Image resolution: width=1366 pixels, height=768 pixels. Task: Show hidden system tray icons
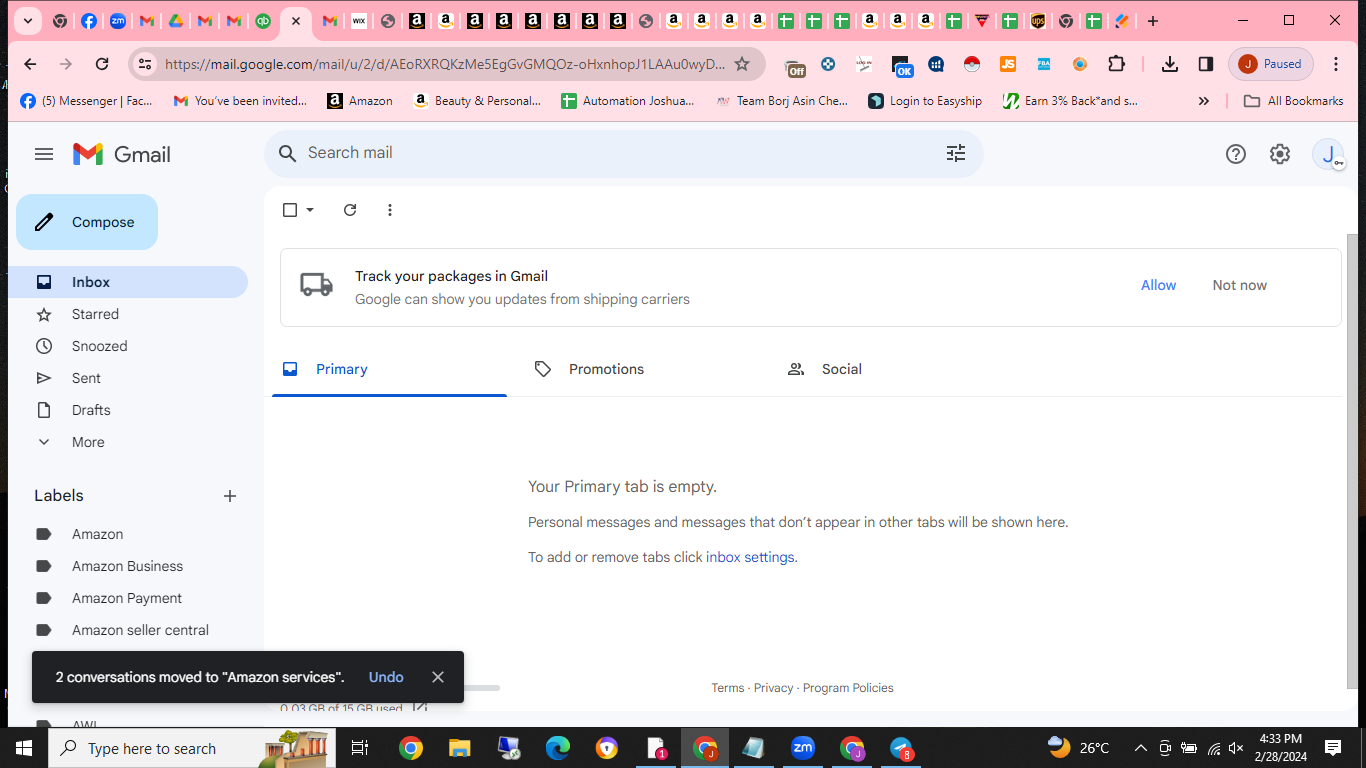click(1140, 748)
